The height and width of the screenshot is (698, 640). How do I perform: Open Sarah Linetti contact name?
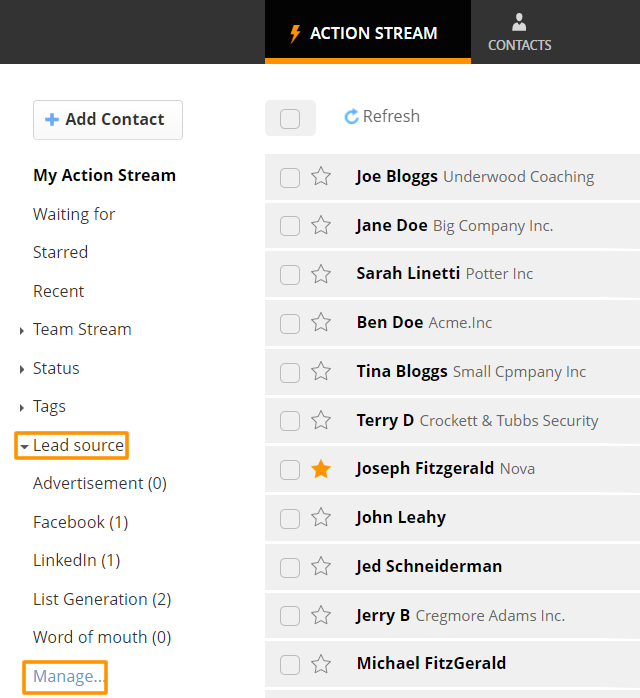[x=408, y=273]
